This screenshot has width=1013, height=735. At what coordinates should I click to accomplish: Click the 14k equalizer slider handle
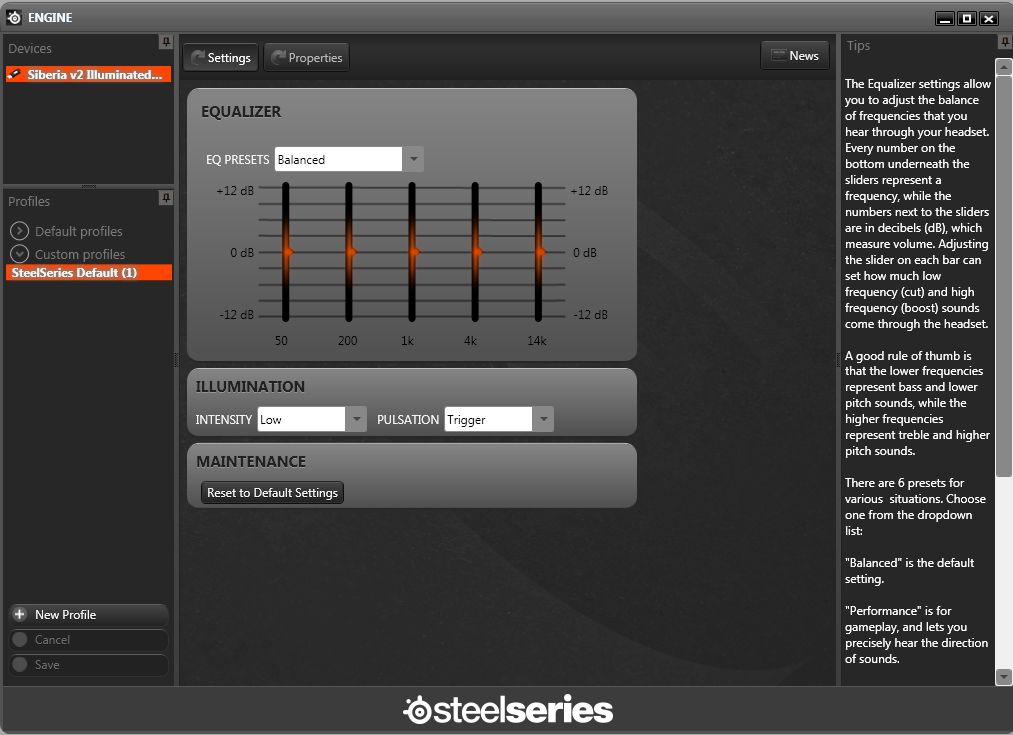click(539, 252)
